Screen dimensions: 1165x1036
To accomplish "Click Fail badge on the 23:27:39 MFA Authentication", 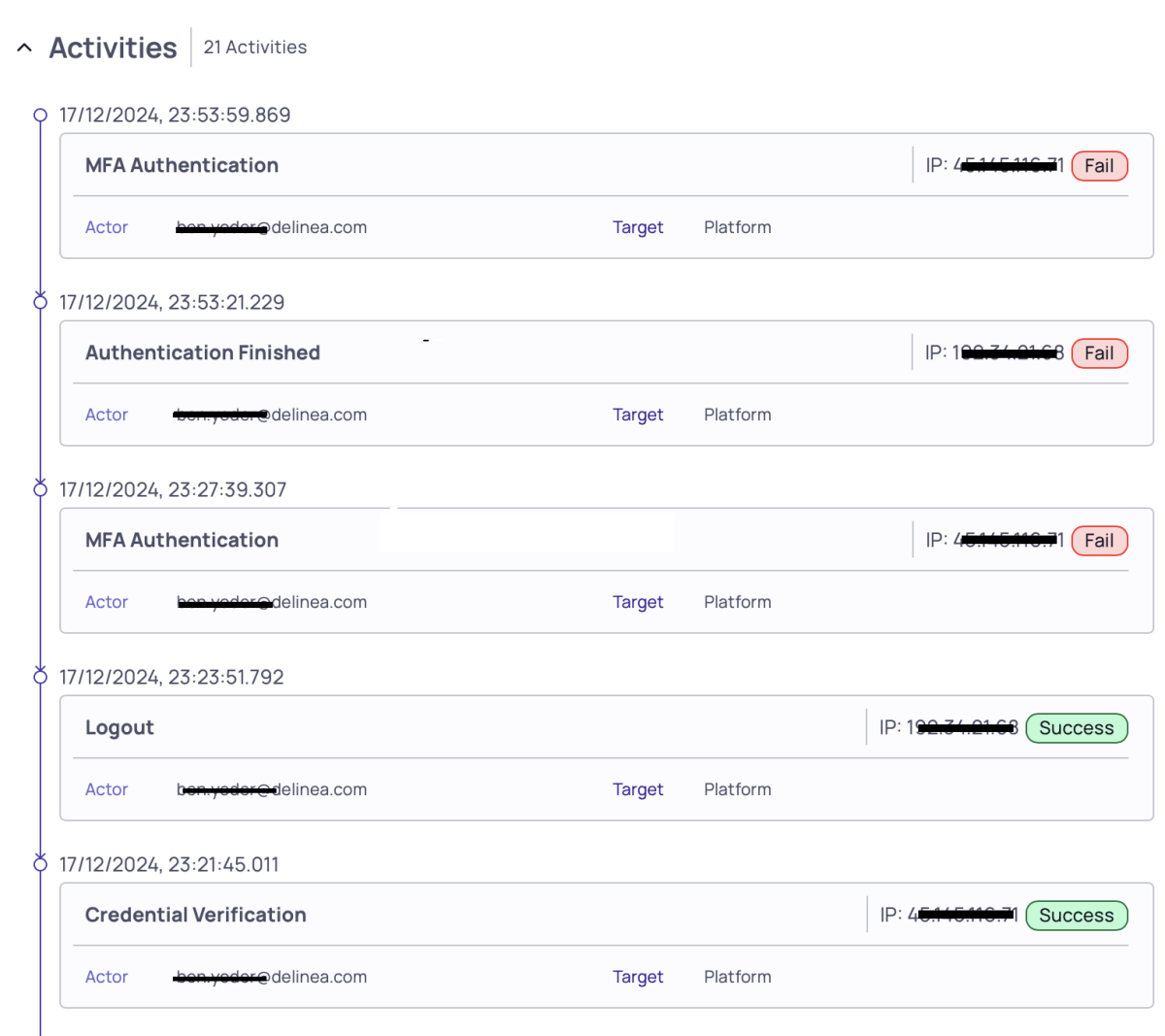I will pos(1099,541).
